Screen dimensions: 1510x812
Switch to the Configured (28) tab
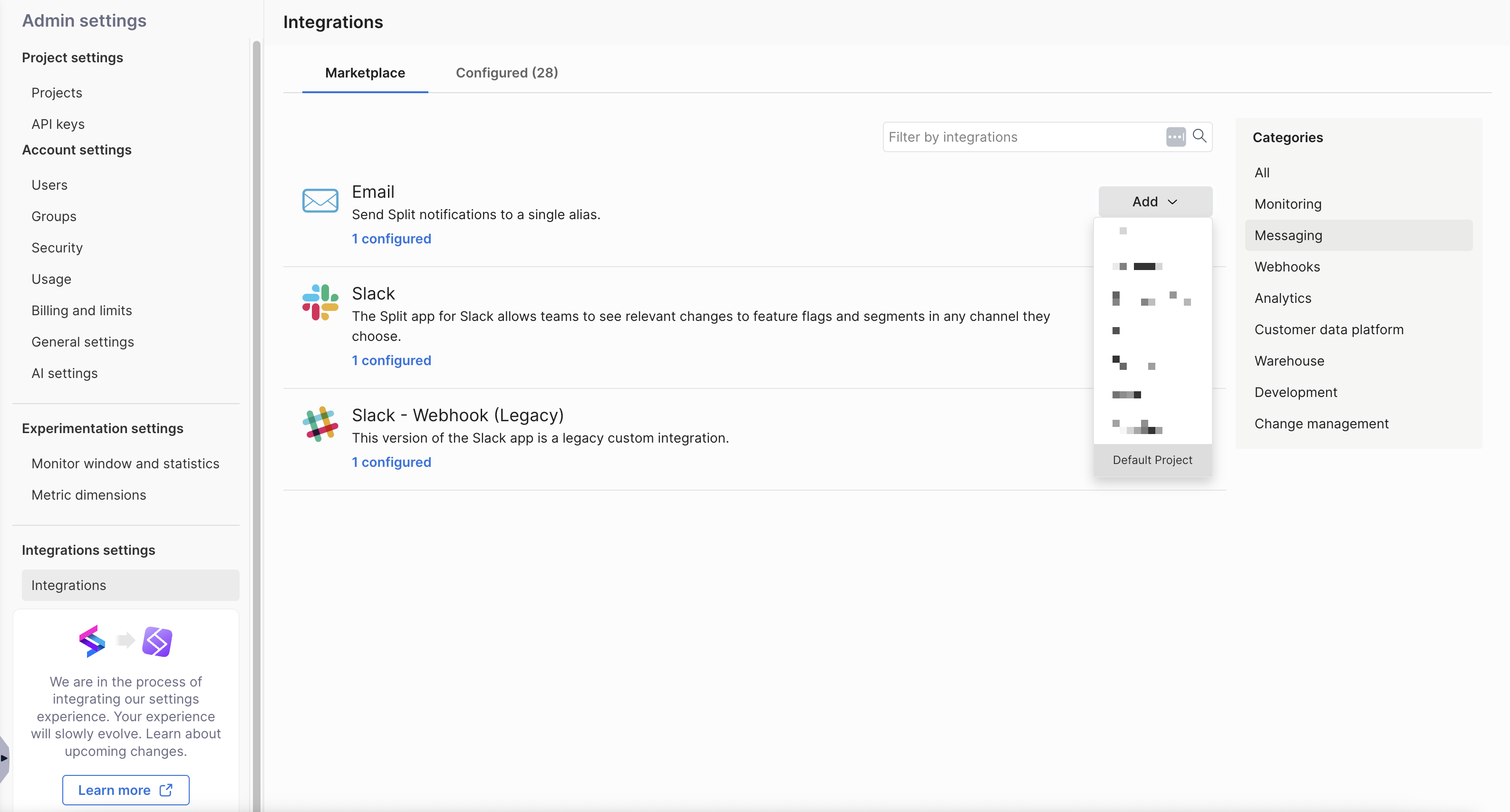point(506,73)
